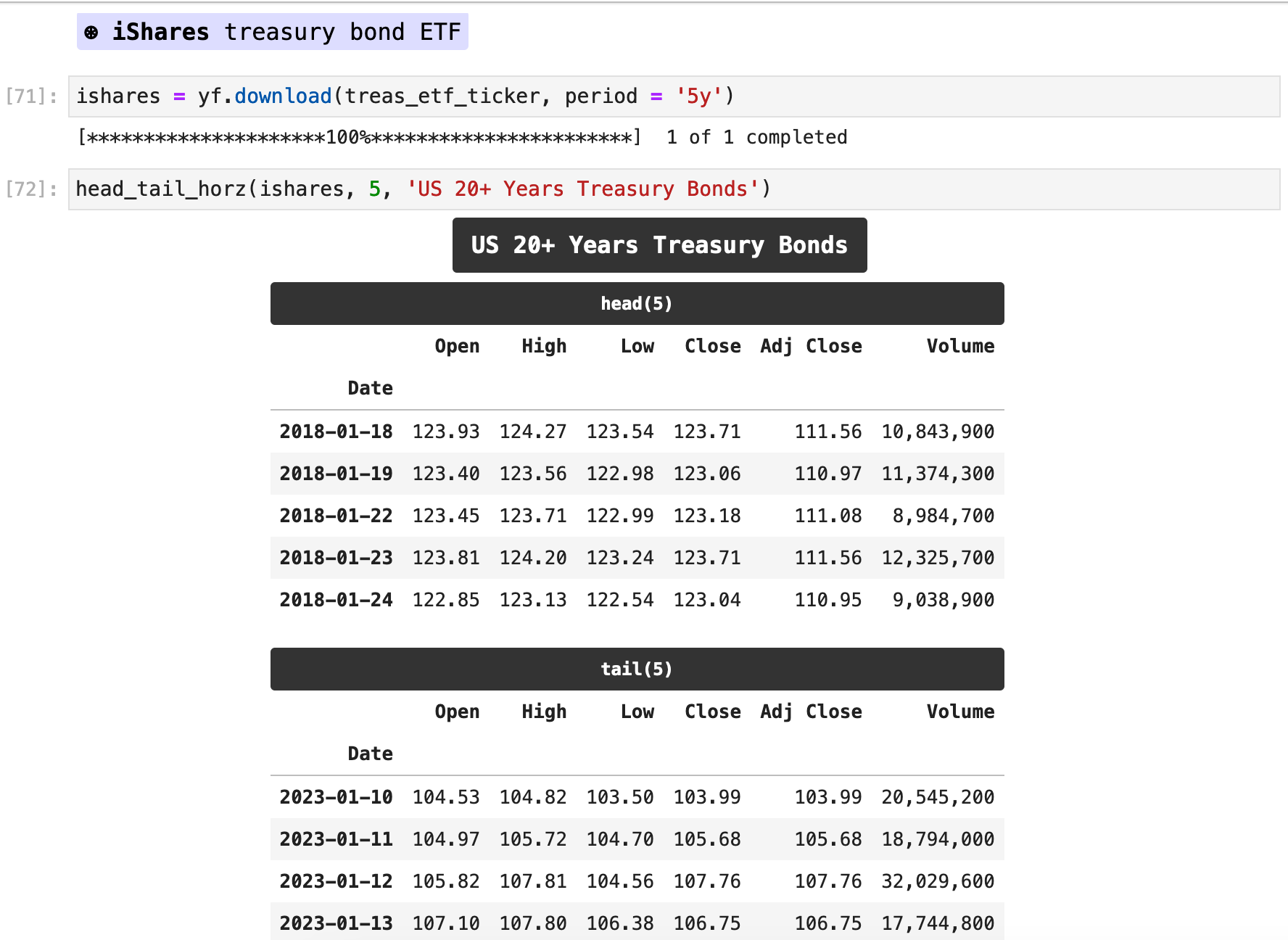Click the row date 2023-01-10

click(336, 798)
